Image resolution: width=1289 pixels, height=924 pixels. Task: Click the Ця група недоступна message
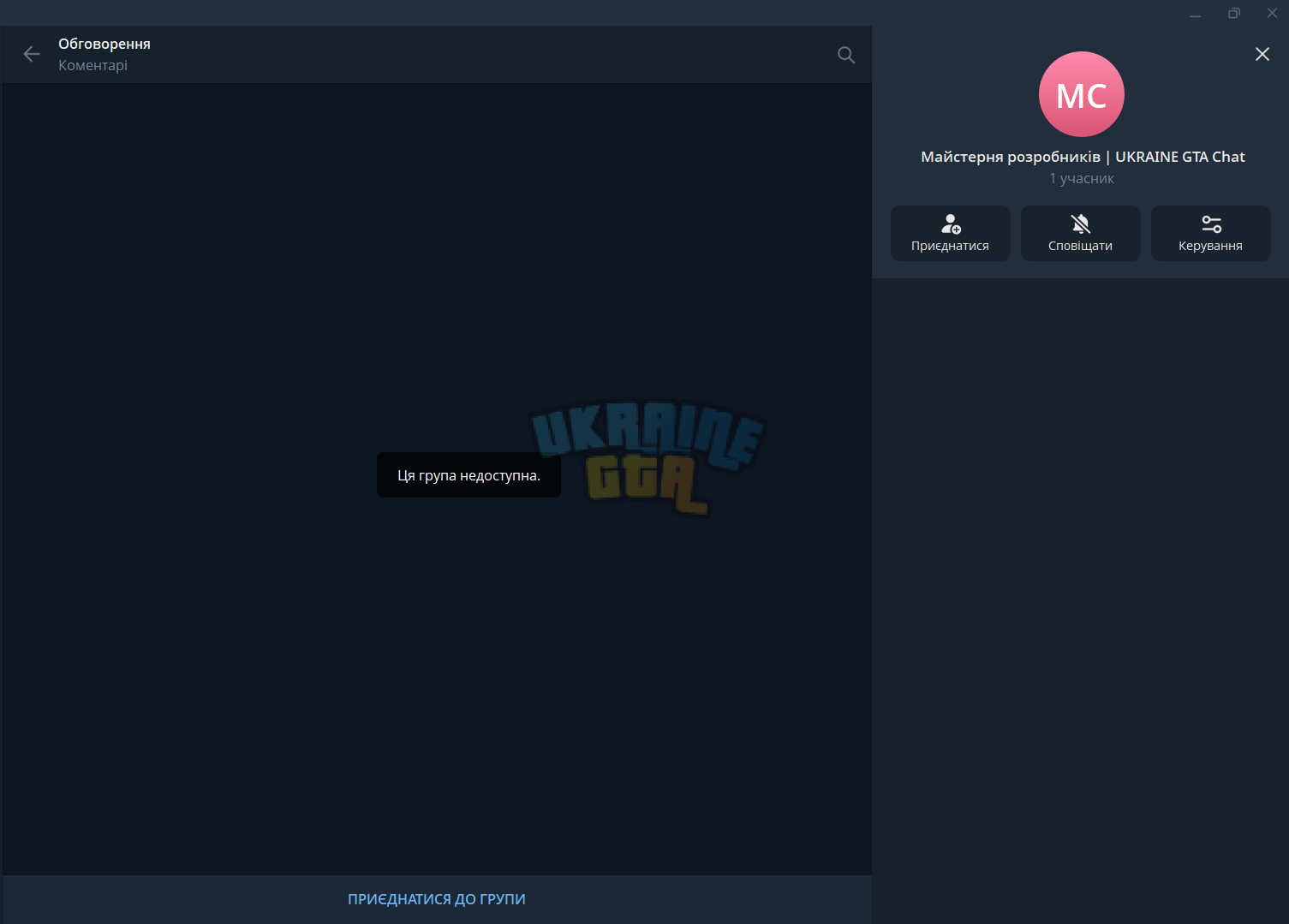468,475
